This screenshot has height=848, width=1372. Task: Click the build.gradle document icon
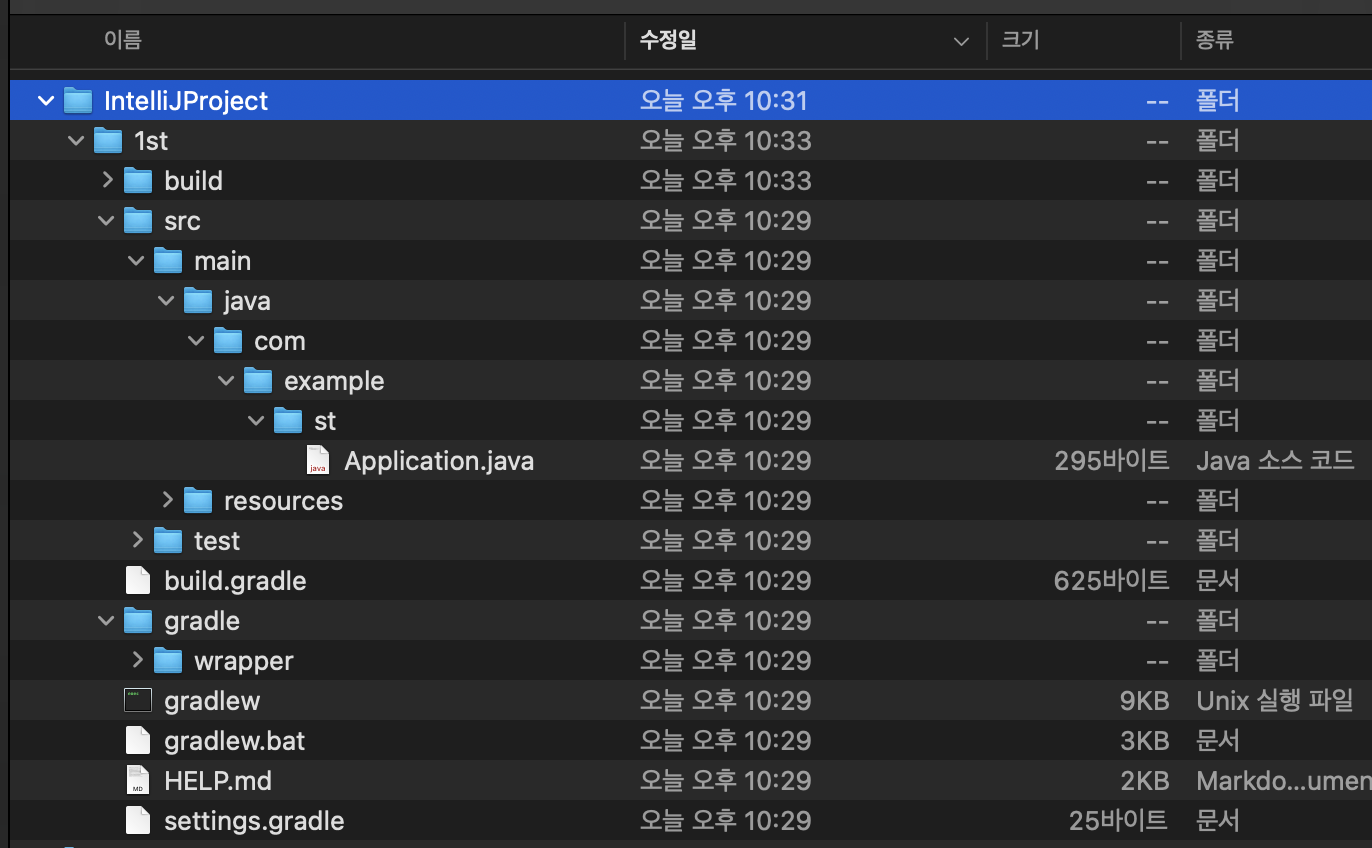tap(138, 581)
